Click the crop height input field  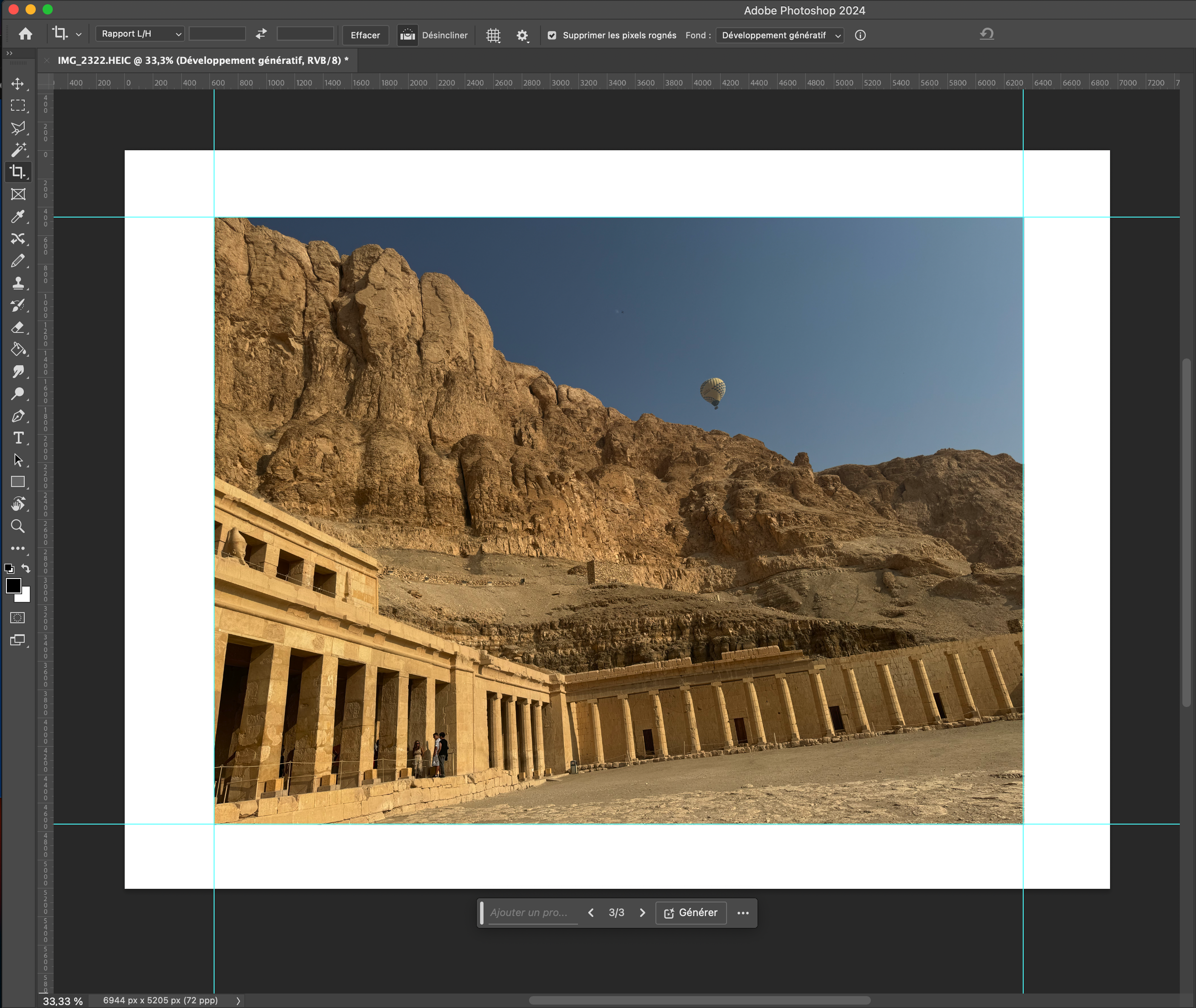click(x=305, y=34)
